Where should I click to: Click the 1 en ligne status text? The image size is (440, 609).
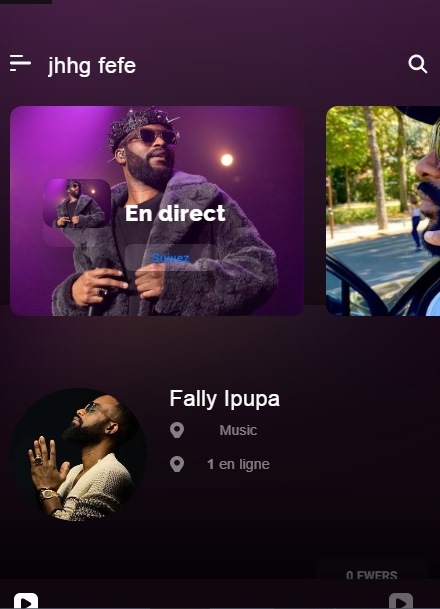[238, 464]
